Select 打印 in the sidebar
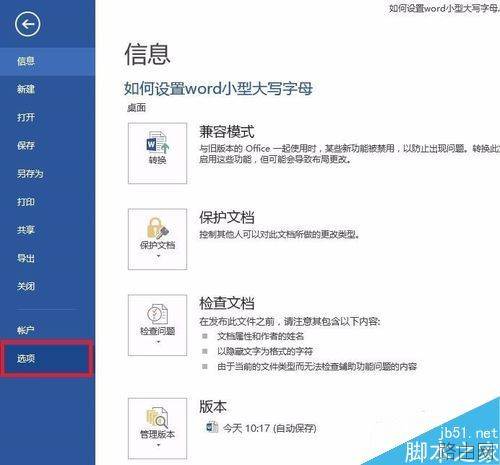 pyautogui.click(x=47, y=202)
